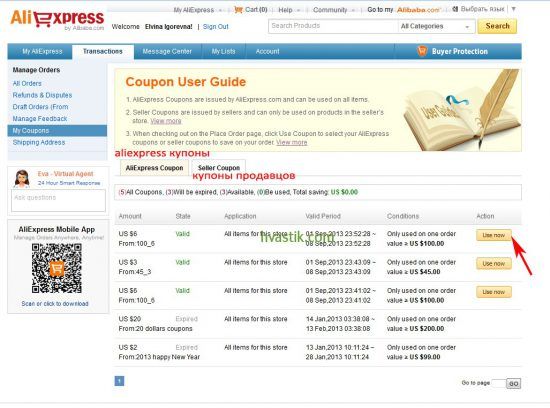Select the Transactions tab
The height and width of the screenshot is (408, 550).
(103, 52)
